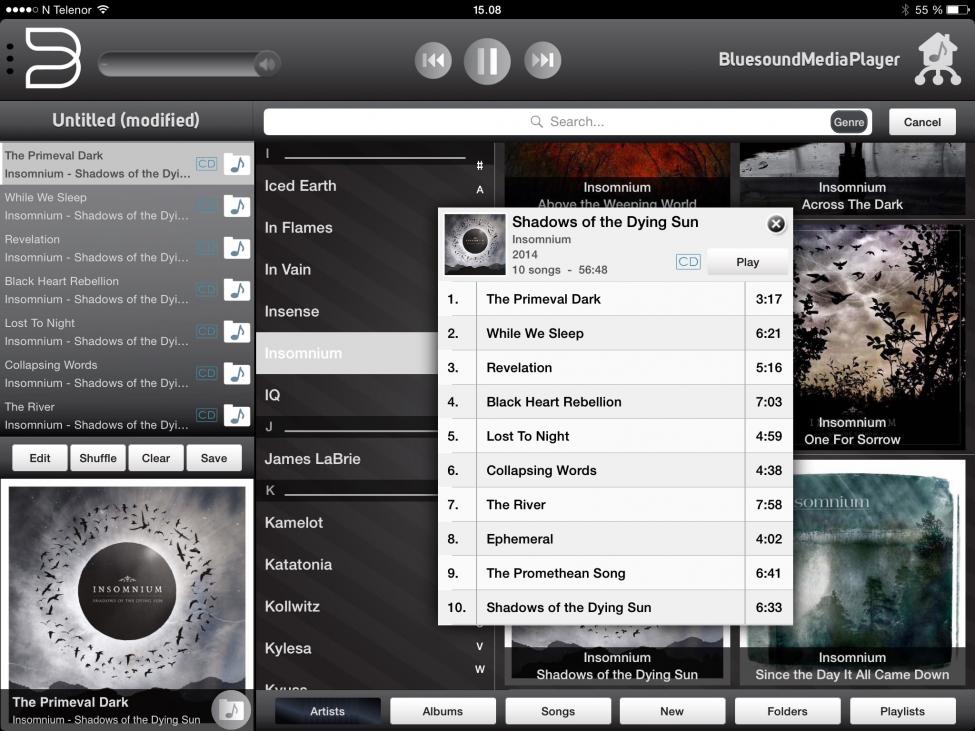
Task: Open the Bluesound logo menu
Action: click(53, 58)
